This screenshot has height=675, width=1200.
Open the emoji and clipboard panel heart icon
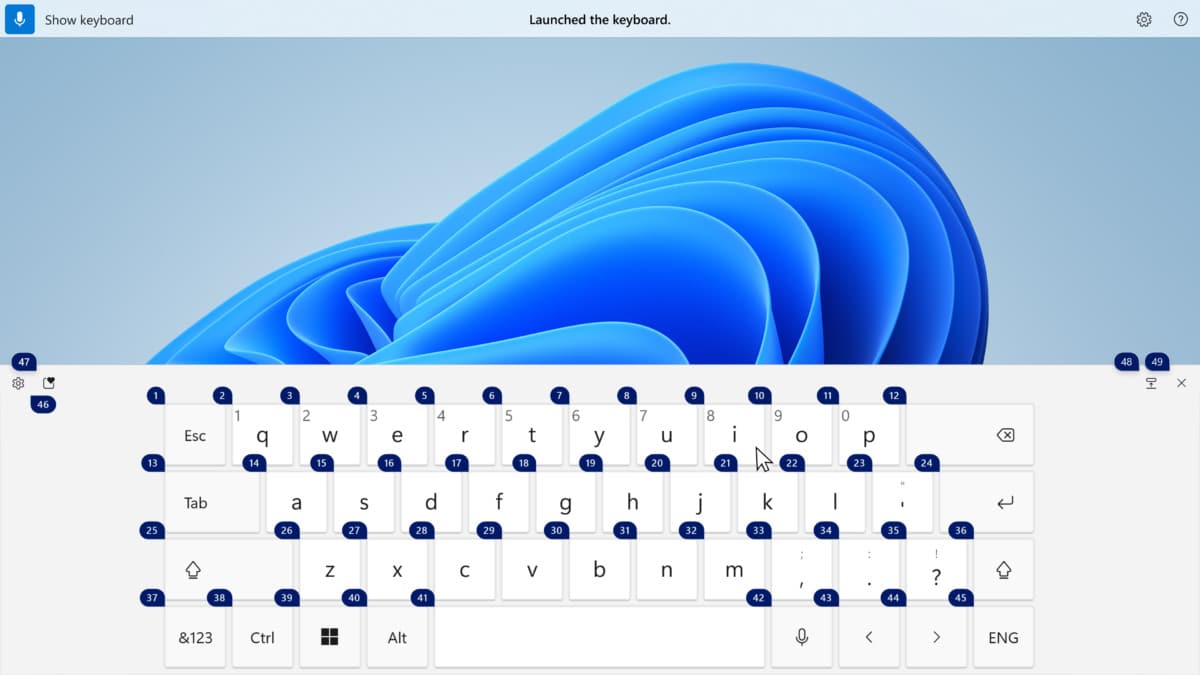coord(47,382)
